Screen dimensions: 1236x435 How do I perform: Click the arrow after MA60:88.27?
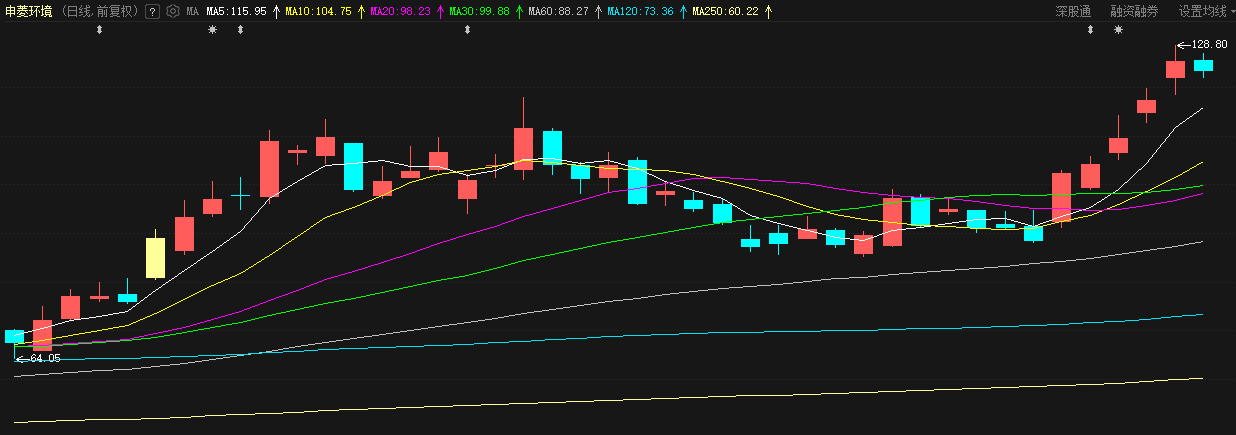pos(598,12)
